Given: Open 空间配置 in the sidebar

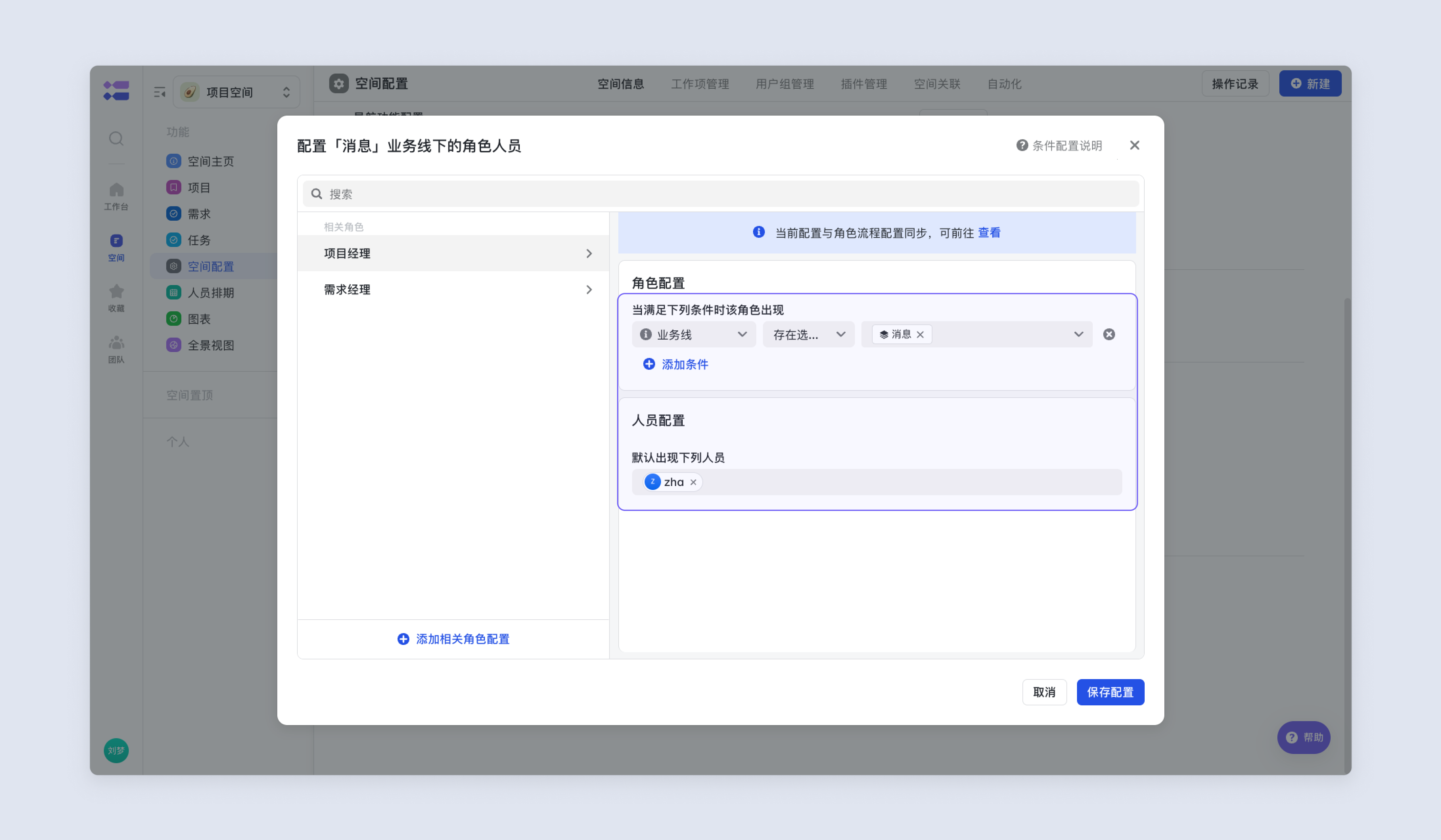Looking at the screenshot, I should (214, 266).
